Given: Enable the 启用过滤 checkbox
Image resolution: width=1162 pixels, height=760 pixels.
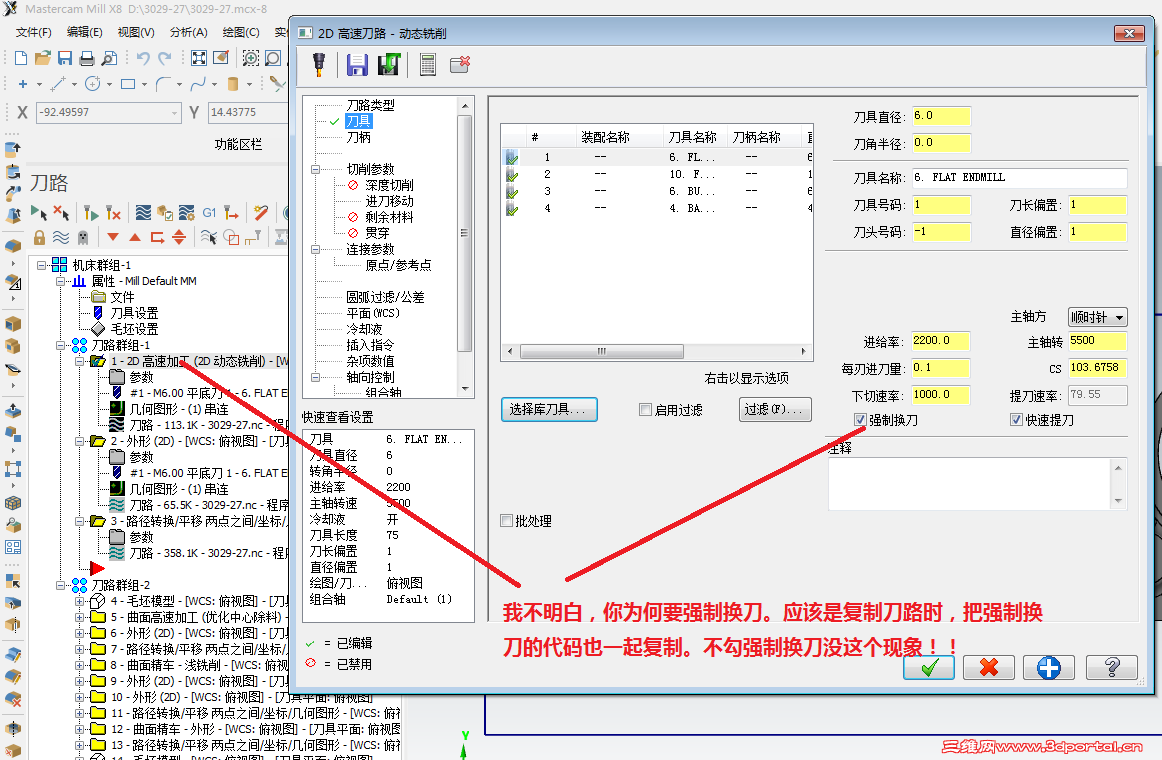Looking at the screenshot, I should point(645,410).
